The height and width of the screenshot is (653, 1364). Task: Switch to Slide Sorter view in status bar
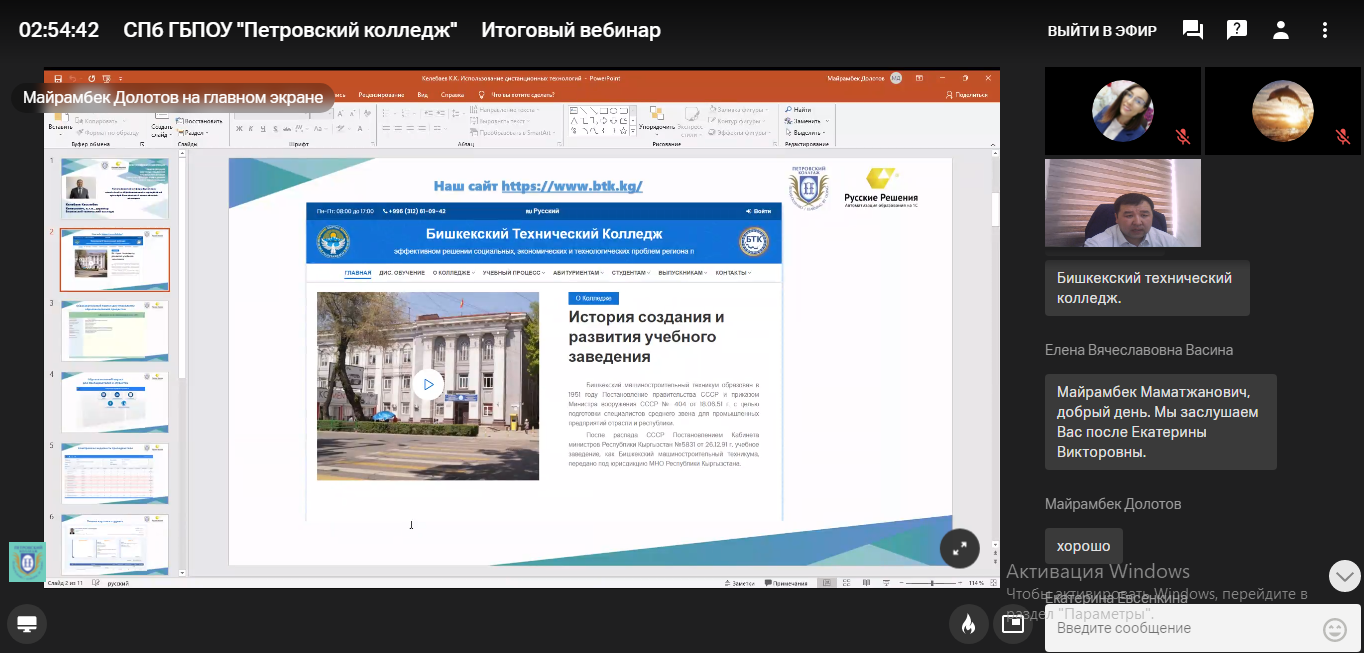[846, 581]
